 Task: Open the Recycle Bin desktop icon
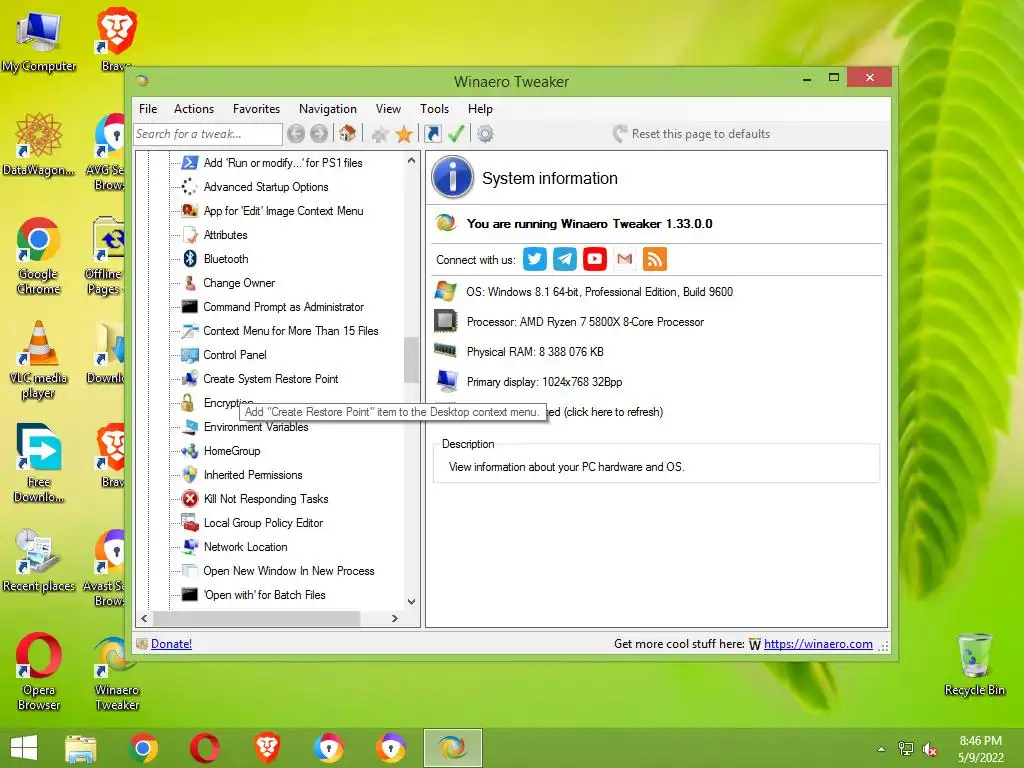pos(974,664)
